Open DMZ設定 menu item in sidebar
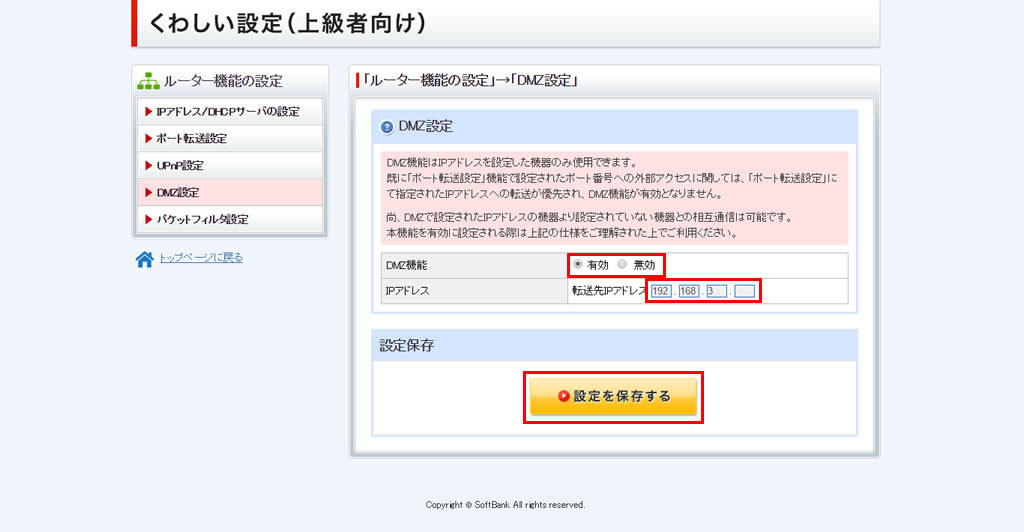Viewport: 1024px width, 532px height. pos(230,193)
